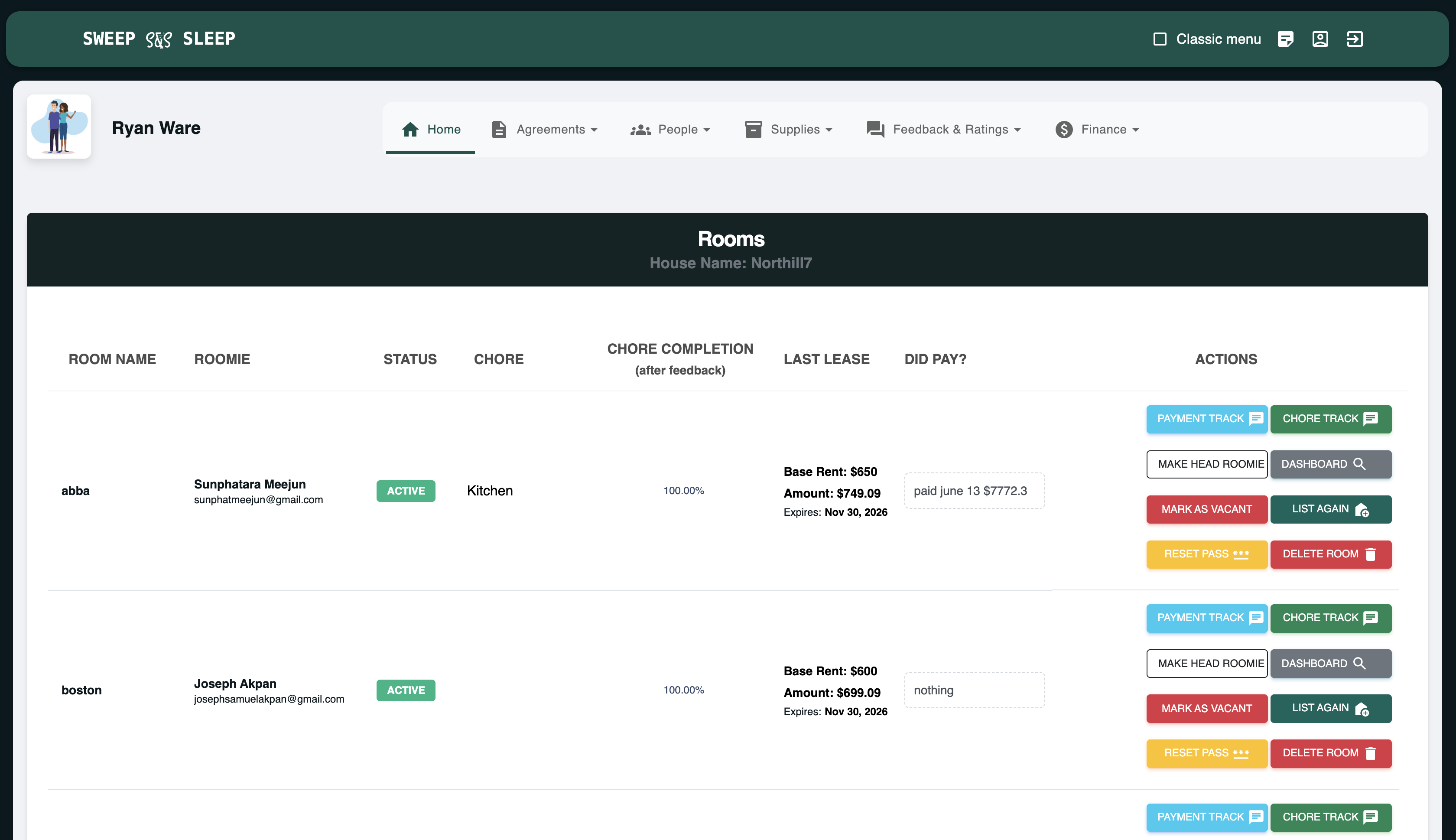Click the Home house icon
The width and height of the screenshot is (1456, 840).
pos(410,129)
